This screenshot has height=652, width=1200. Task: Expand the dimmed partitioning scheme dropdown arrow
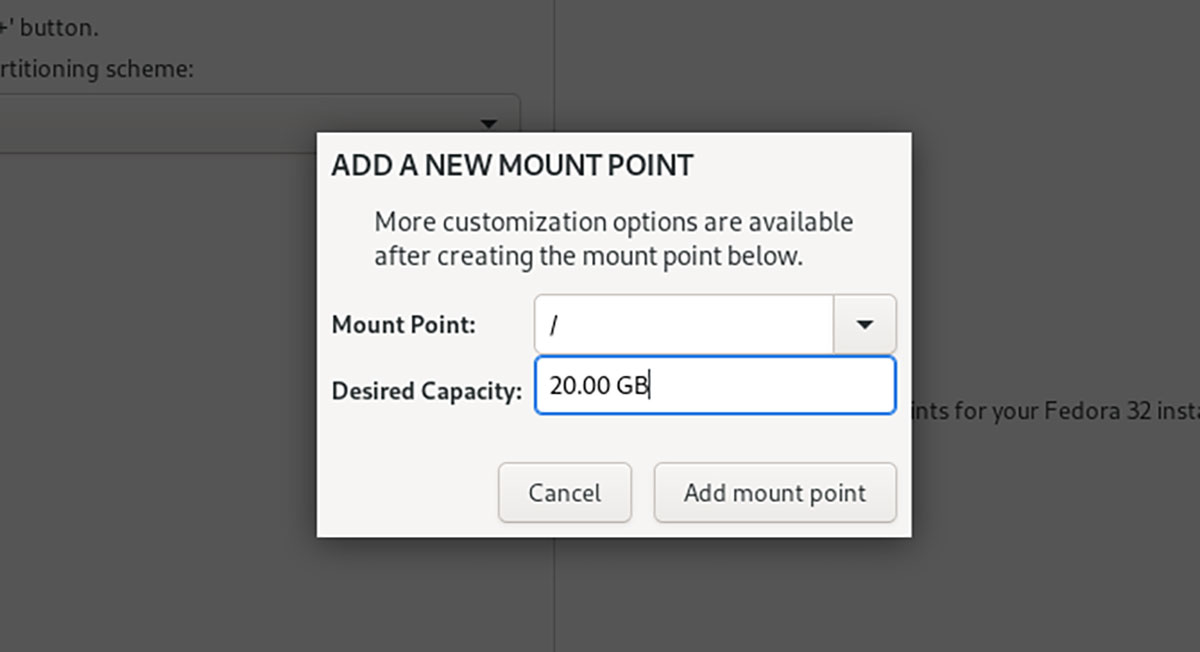pyautogui.click(x=489, y=124)
